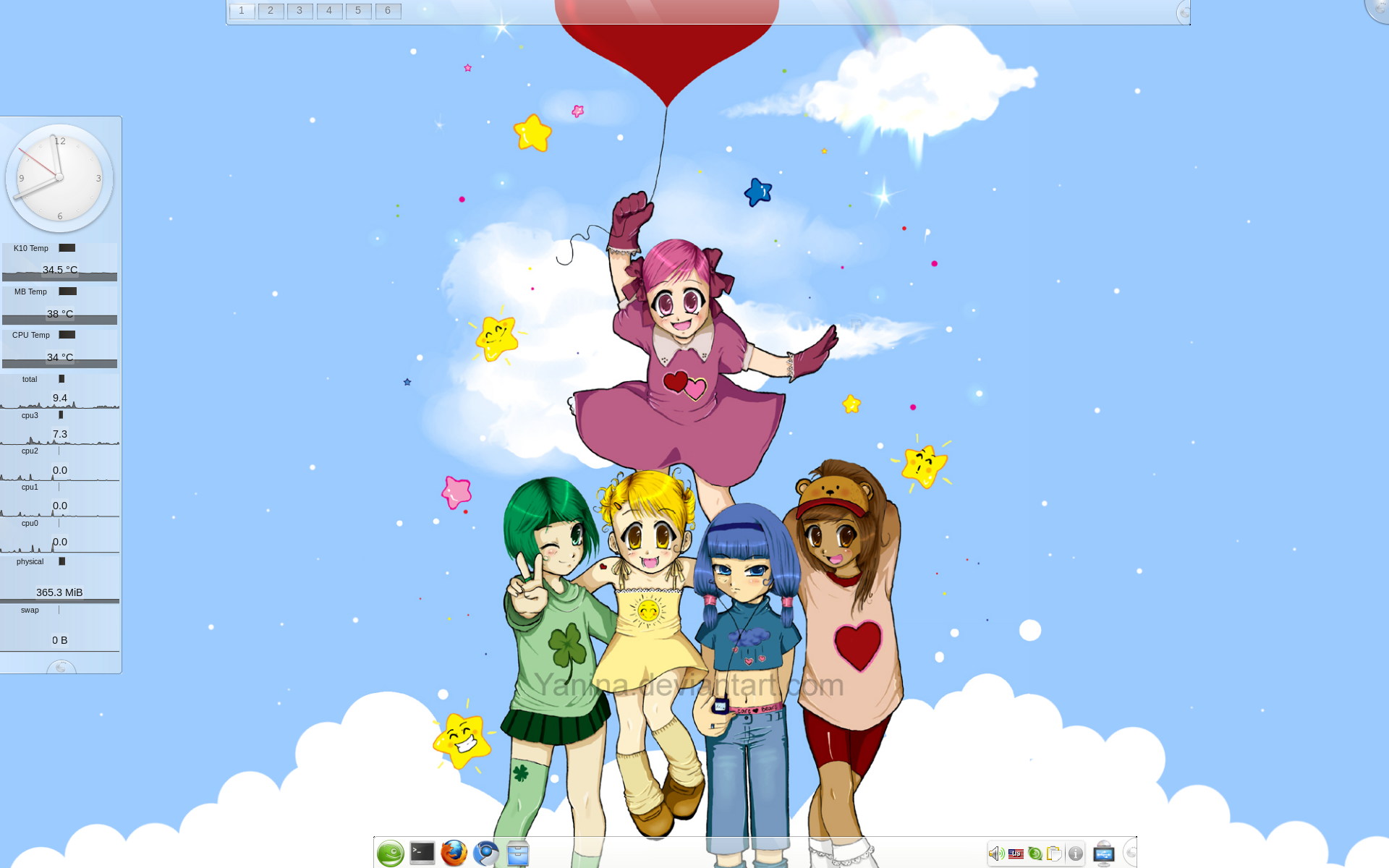
Task: Click the US keyboard layout flag
Action: (1016, 854)
